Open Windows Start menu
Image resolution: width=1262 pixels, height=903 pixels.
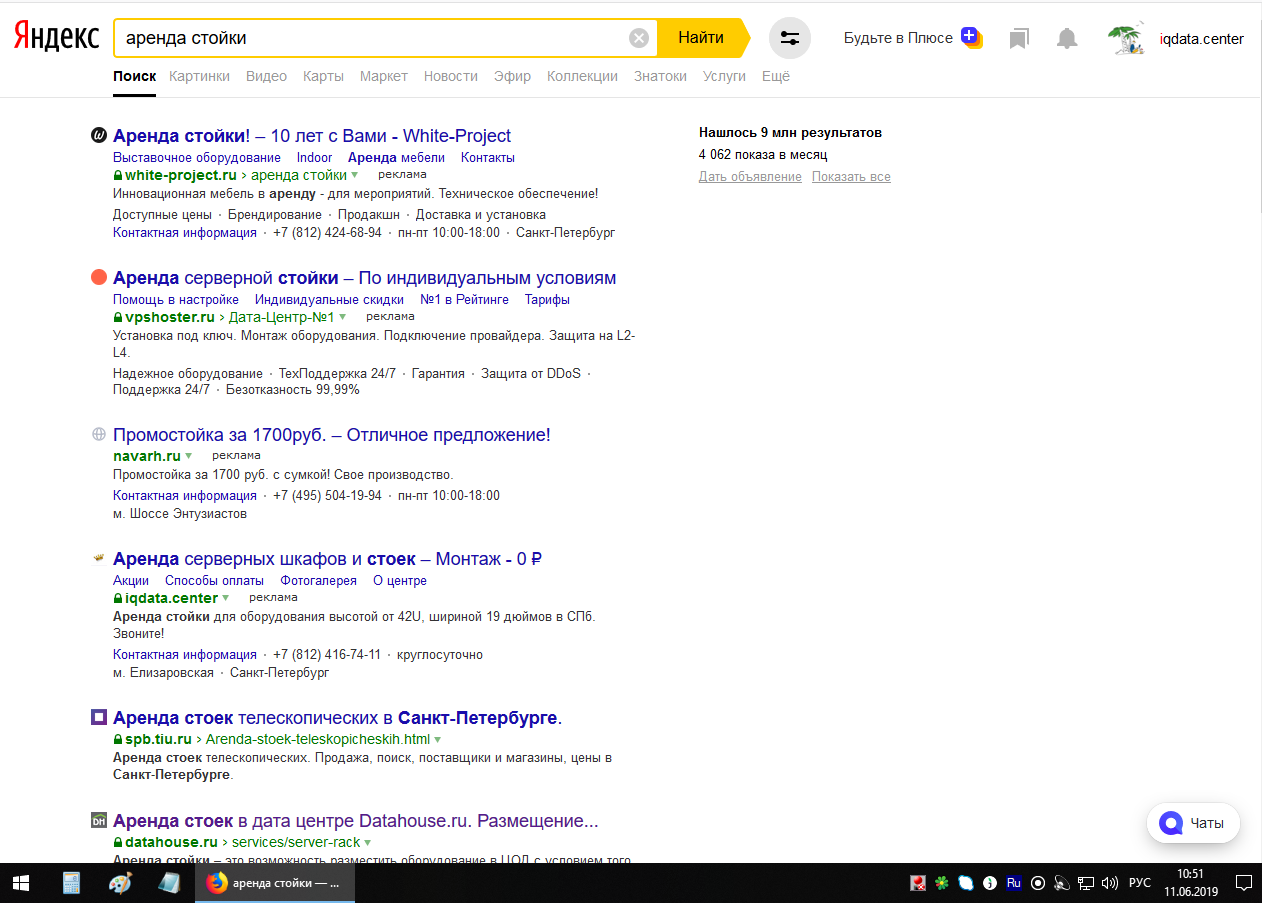20,883
